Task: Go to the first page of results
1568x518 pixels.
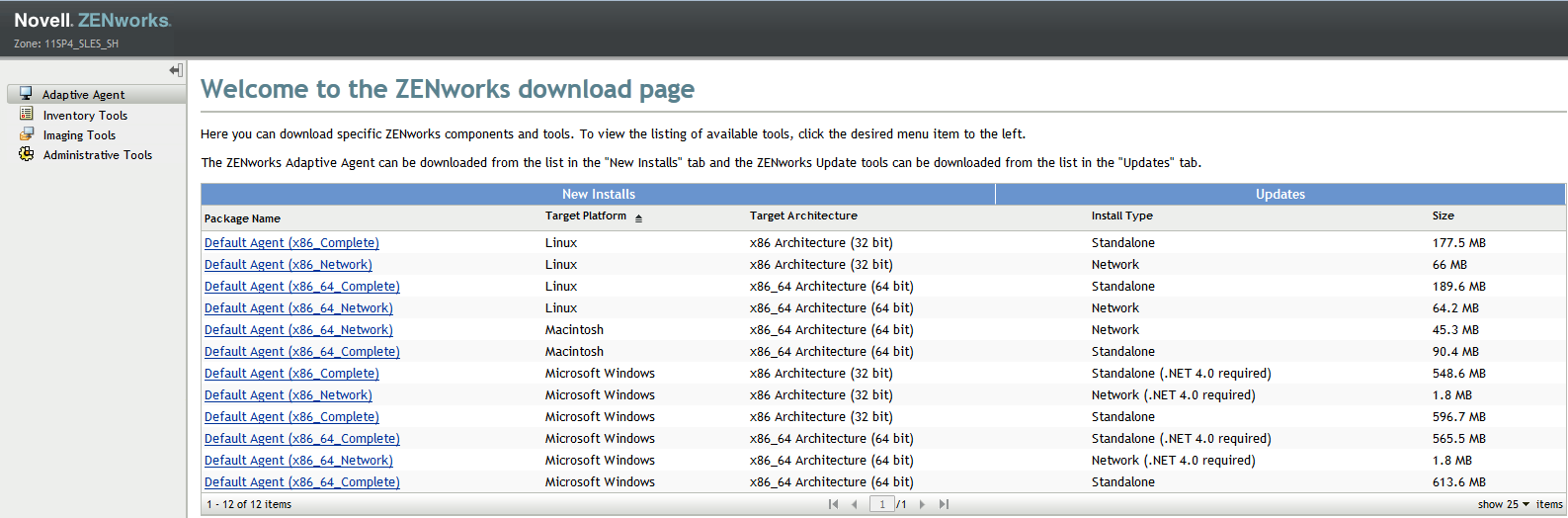Action: (x=833, y=504)
